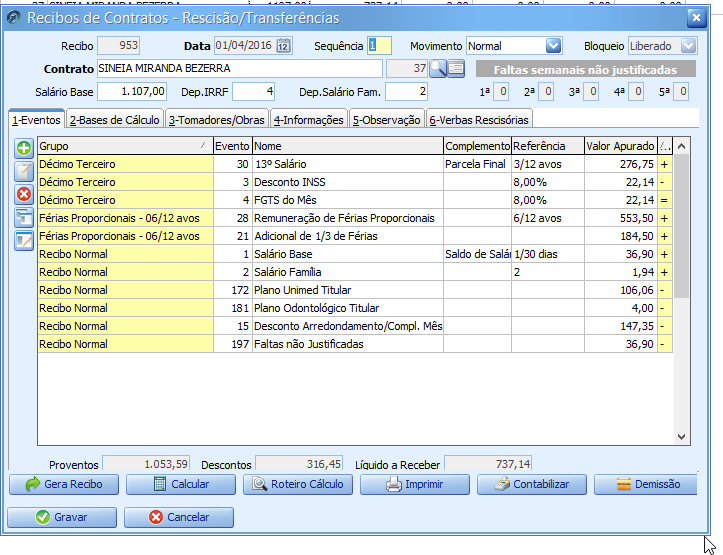Select the Plano Unimed Titular row
Image resolution: width=723 pixels, height=555 pixels.
(355, 290)
